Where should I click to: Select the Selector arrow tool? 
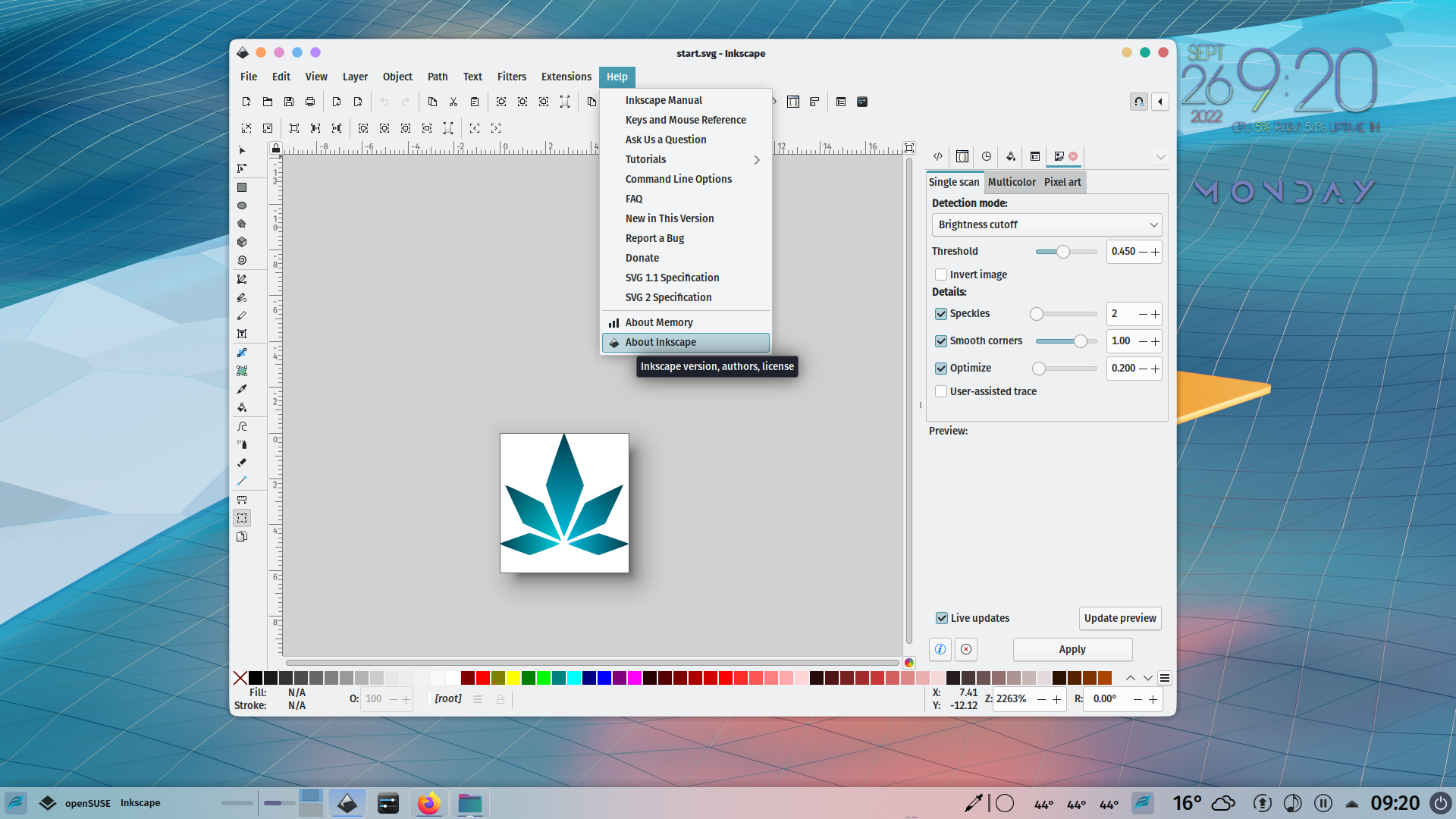(242, 150)
